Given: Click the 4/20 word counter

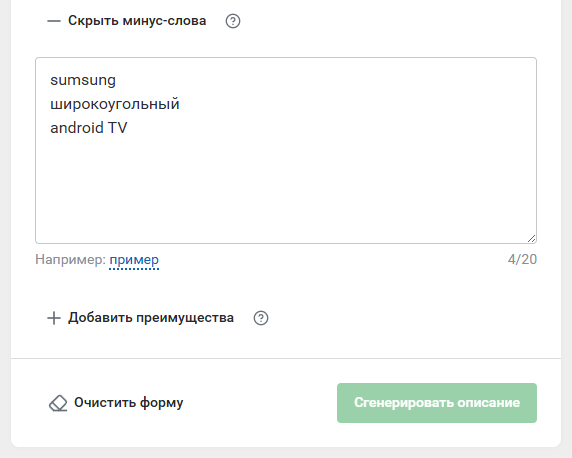Looking at the screenshot, I should [x=522, y=260].
